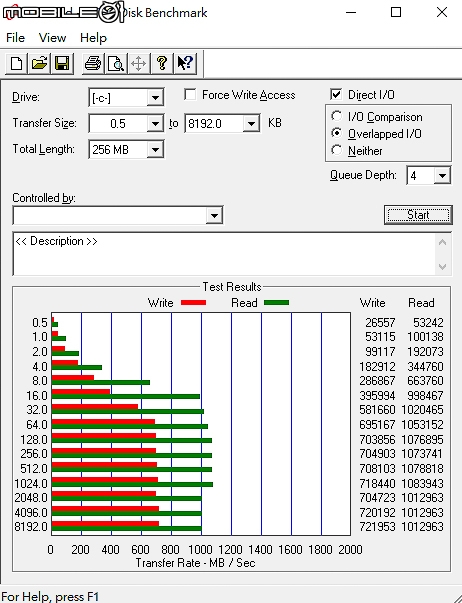Viewport: 462px width, 603px height.
Task: Open the View menu
Action: [x=52, y=38]
